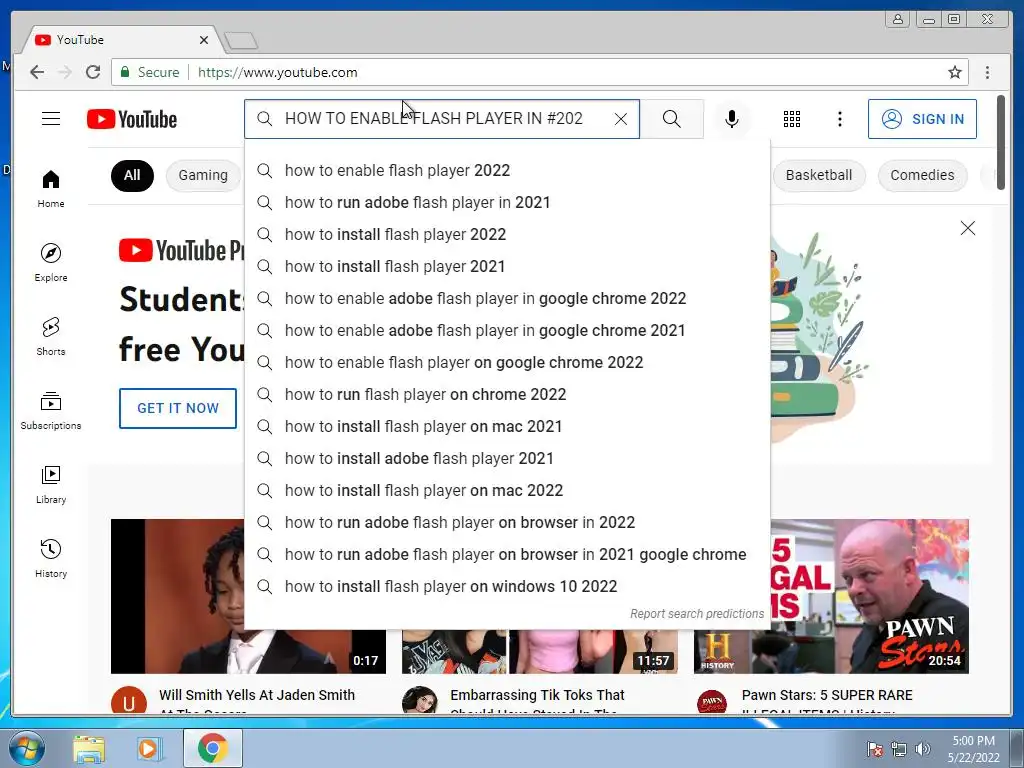Choose 'how to enable flash player on google chrome 2022'
This screenshot has width=1024, height=768.
pyautogui.click(x=507, y=362)
